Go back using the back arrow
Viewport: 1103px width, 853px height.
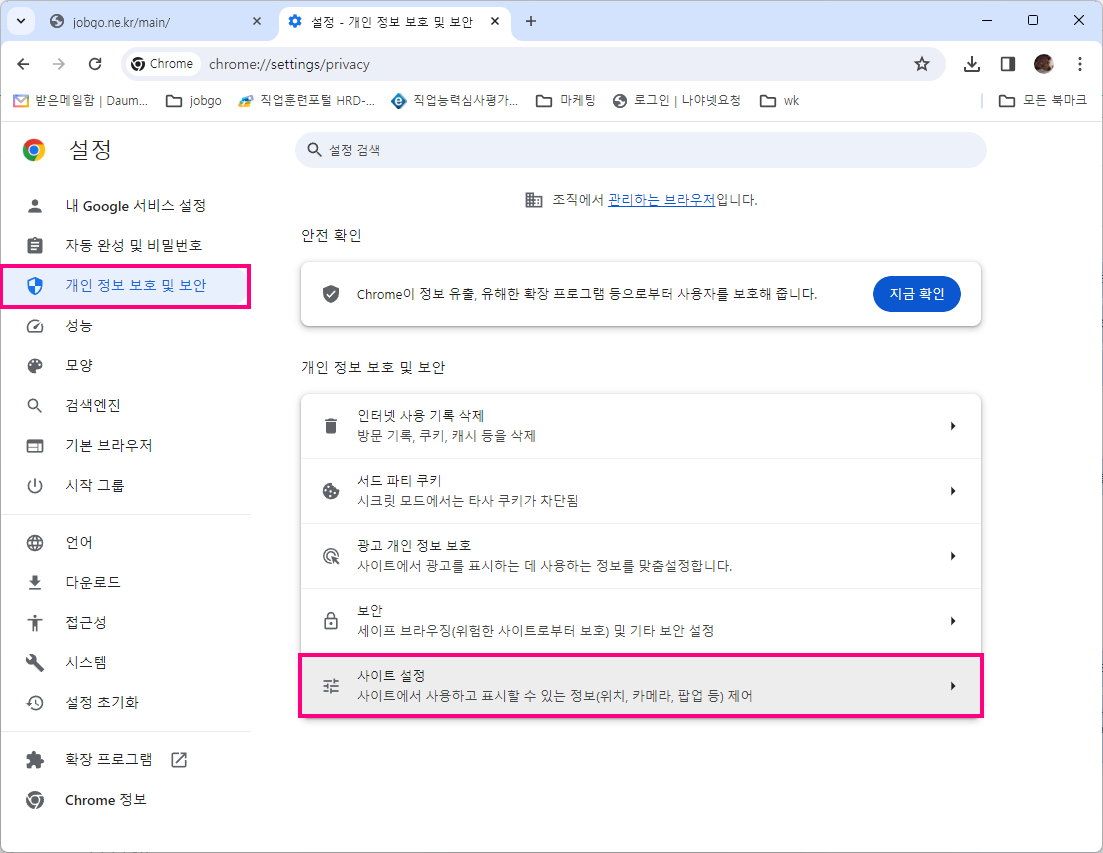(23, 64)
